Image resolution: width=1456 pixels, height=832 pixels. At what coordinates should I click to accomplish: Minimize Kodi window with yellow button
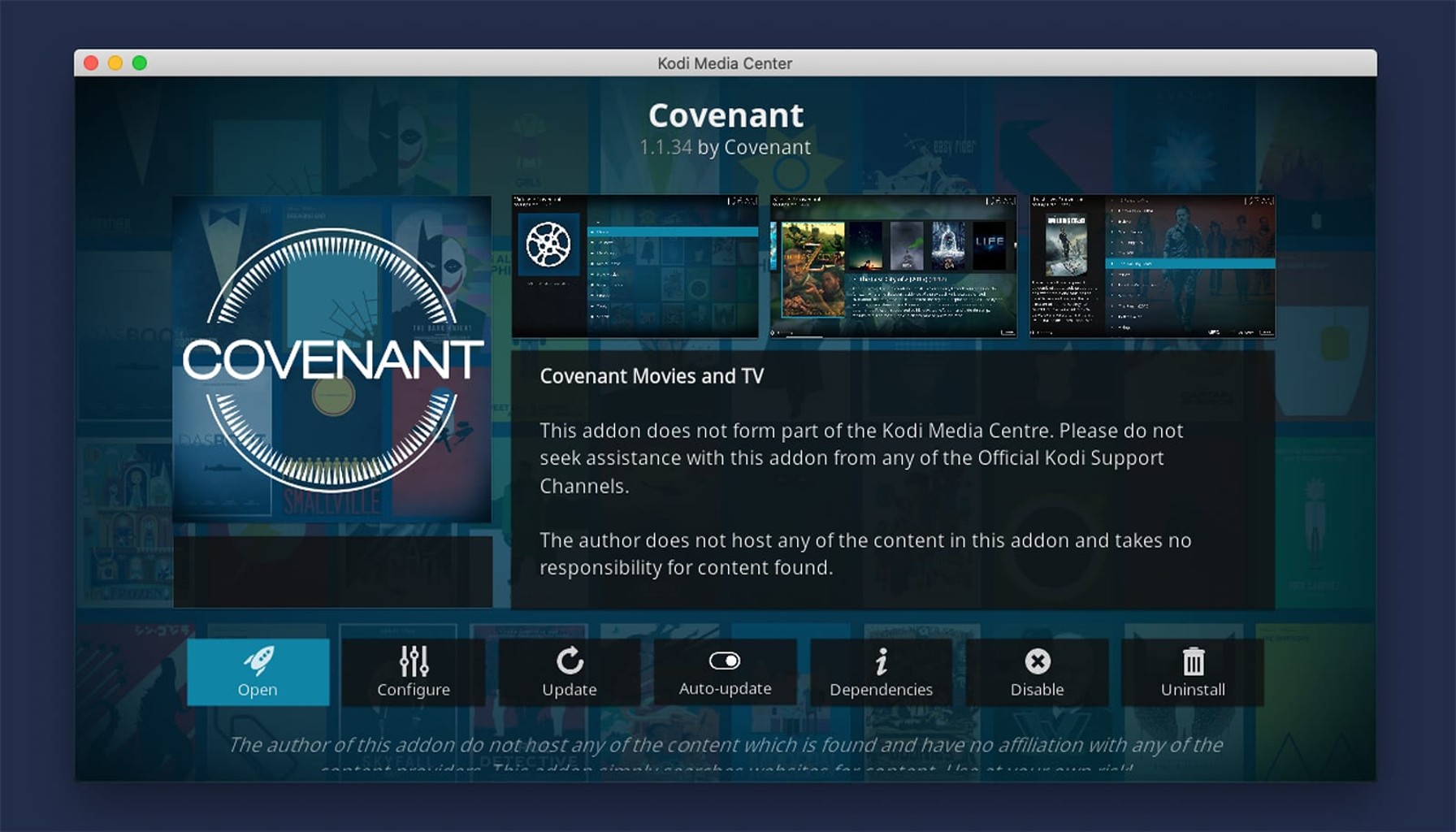click(115, 63)
